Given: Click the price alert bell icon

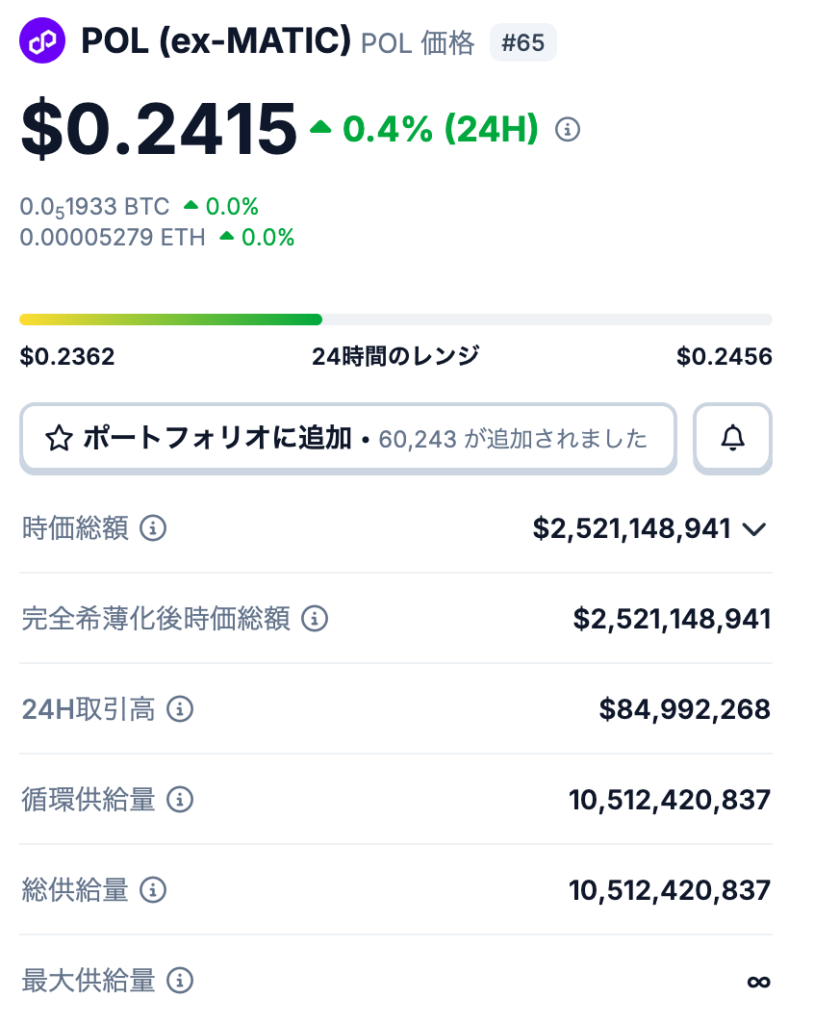Looking at the screenshot, I should coord(733,437).
